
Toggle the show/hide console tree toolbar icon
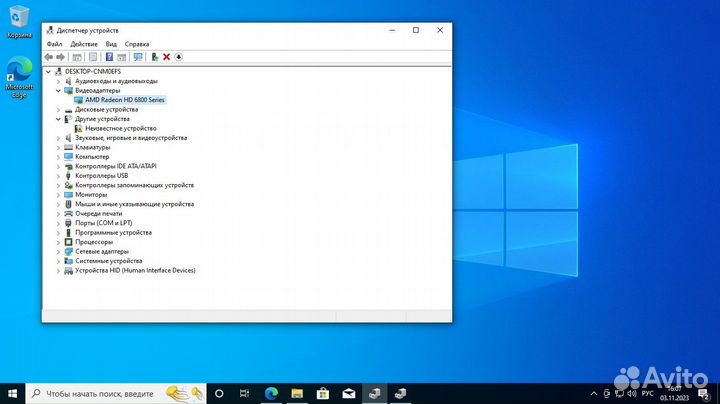[x=77, y=57]
